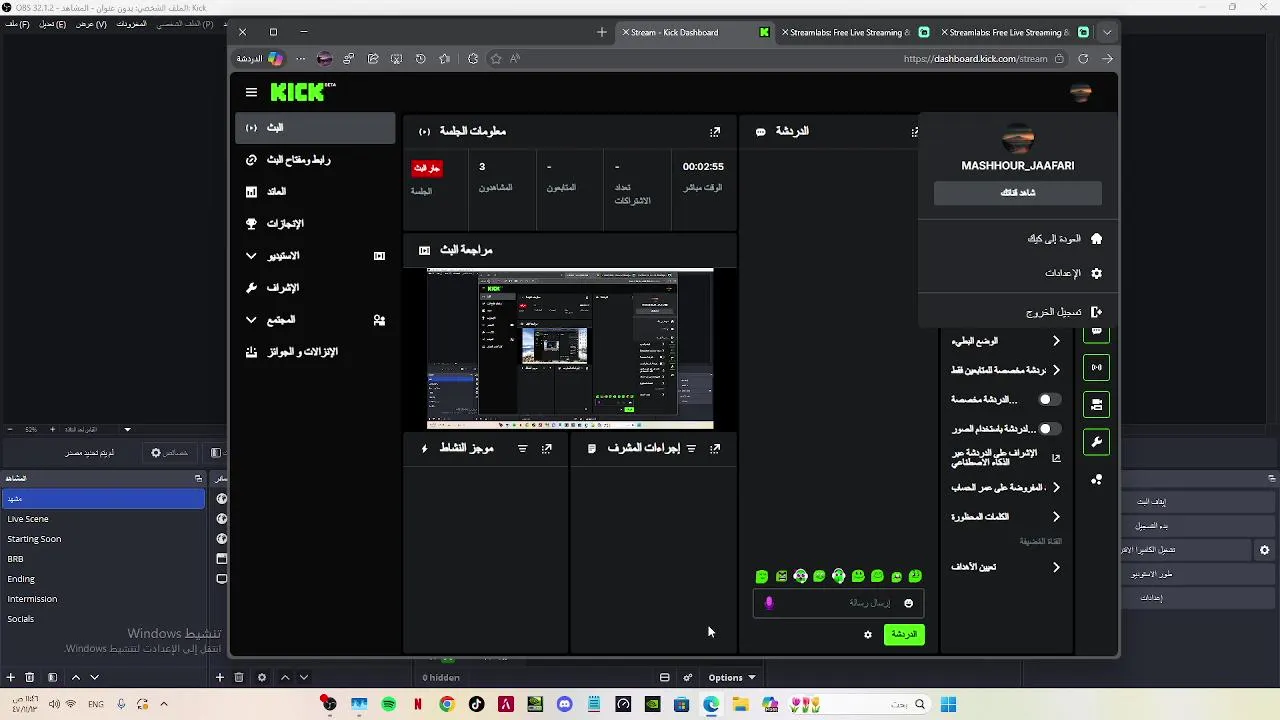Screen dimensions: 1280x720
Task: Click the purple microphone in message box
Action: [769, 603]
